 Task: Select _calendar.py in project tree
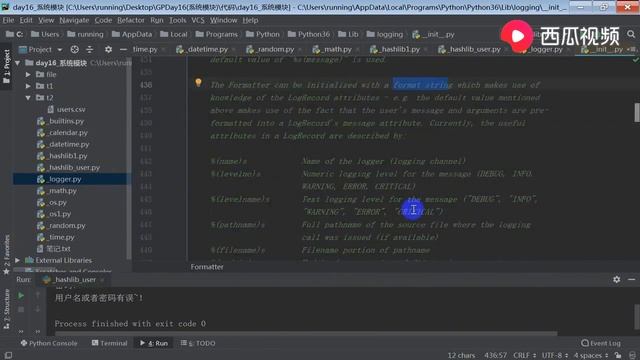click(x=62, y=133)
